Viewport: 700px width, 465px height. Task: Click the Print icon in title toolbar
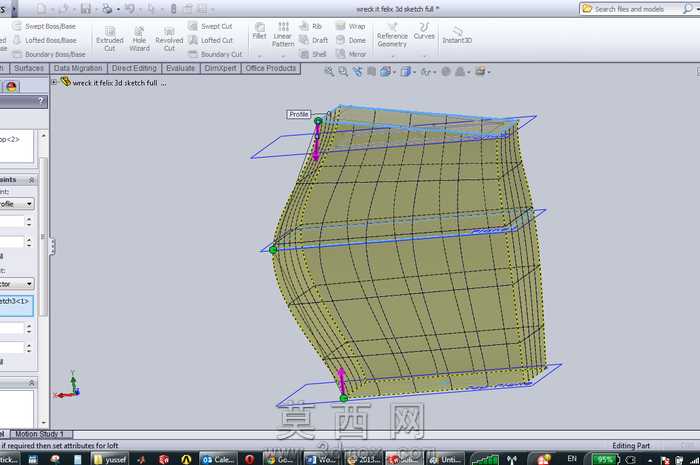tap(107, 8)
